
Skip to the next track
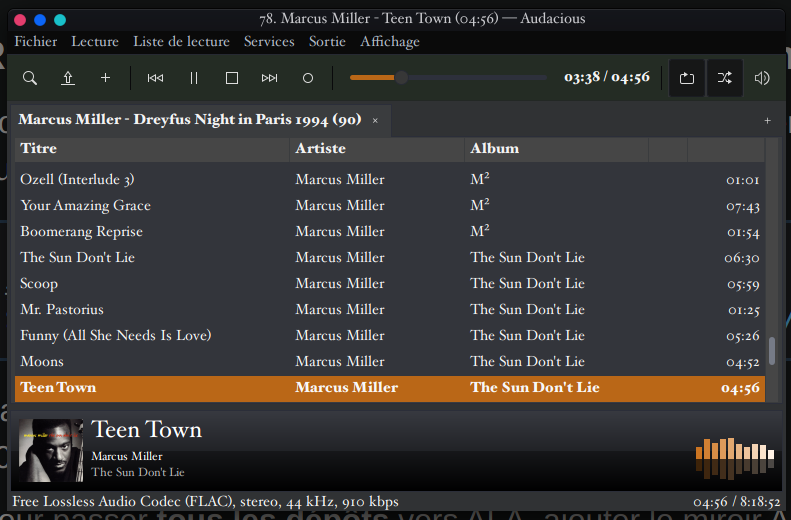coord(269,78)
